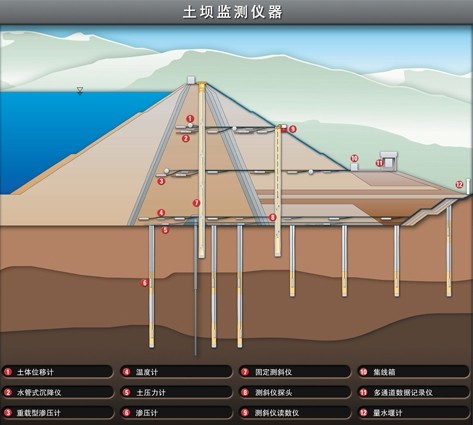Click red marker 1 on the dam diagram
The image size is (473, 425).
(190, 118)
